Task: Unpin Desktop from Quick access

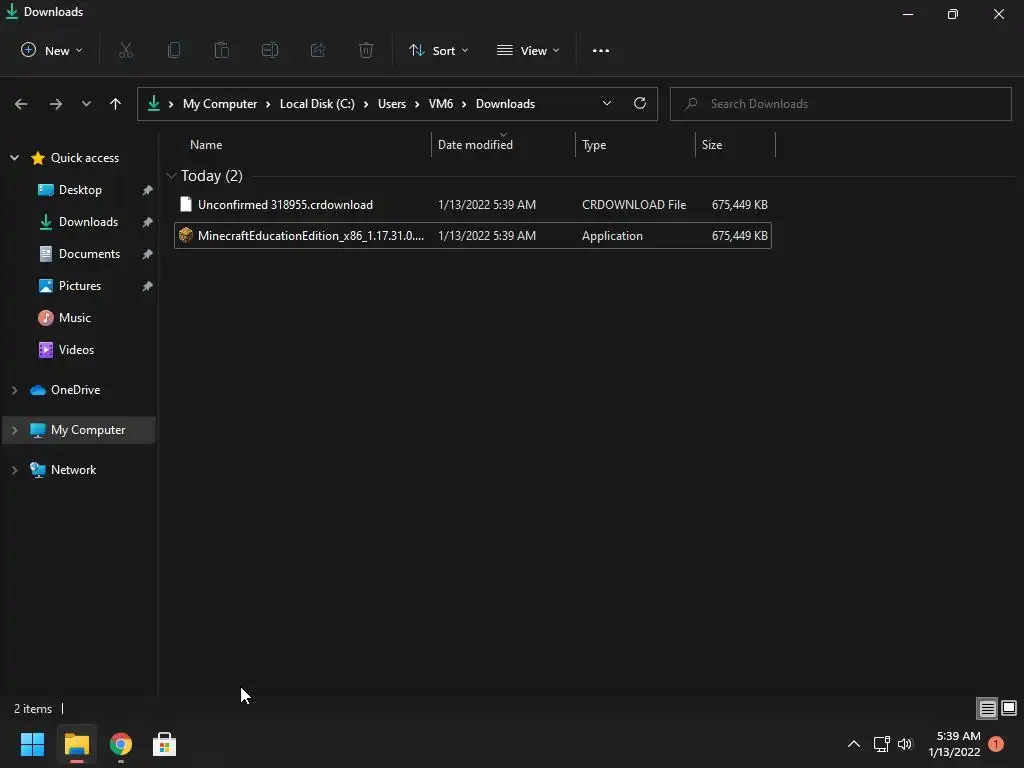Action: (x=148, y=190)
